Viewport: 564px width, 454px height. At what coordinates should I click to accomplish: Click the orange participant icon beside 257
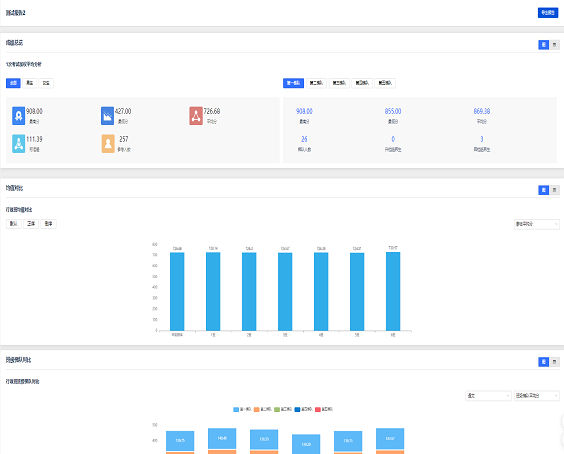pos(108,144)
